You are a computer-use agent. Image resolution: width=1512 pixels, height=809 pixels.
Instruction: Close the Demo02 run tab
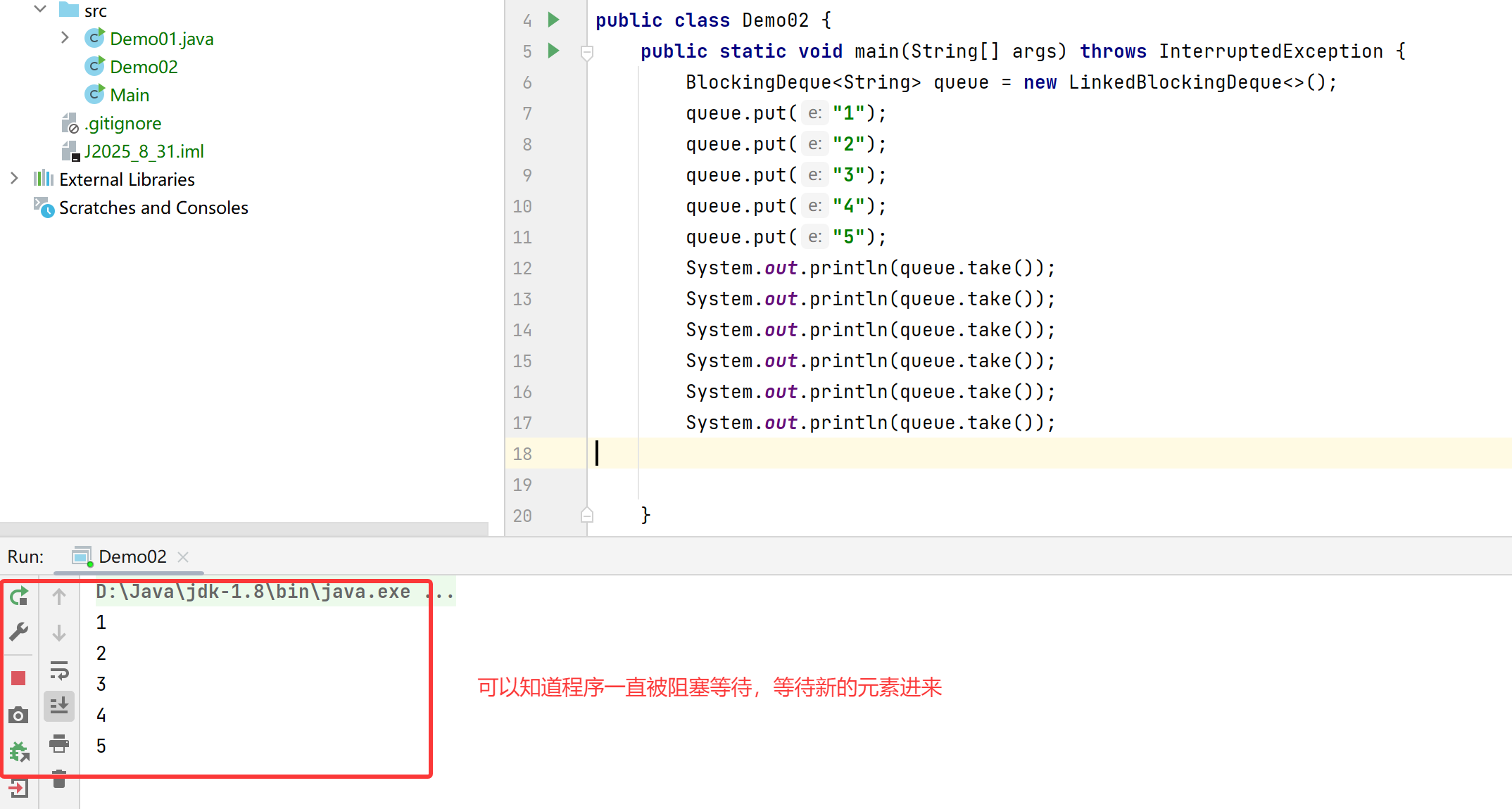coord(183,557)
